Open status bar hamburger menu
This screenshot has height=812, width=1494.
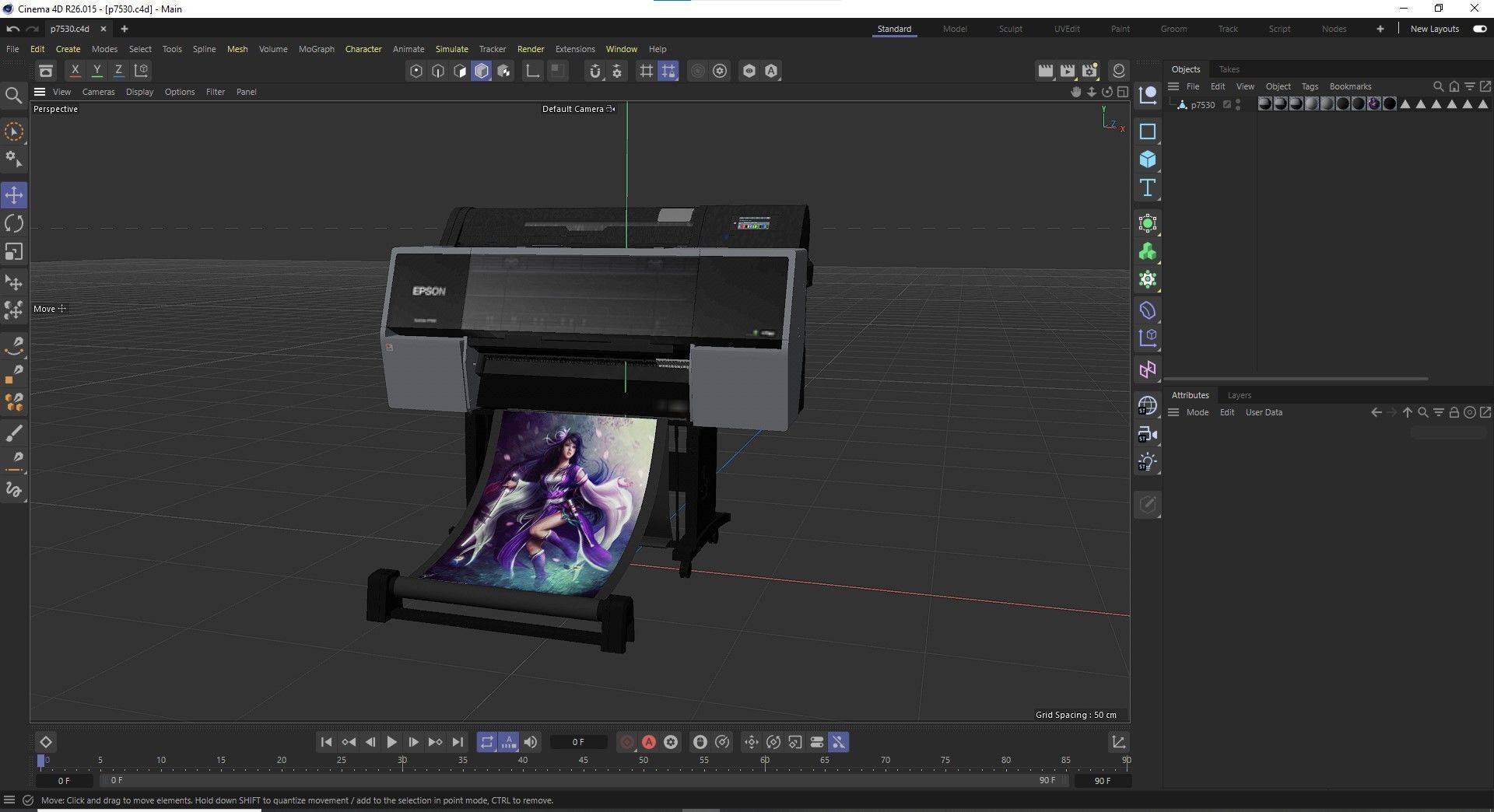[9, 800]
